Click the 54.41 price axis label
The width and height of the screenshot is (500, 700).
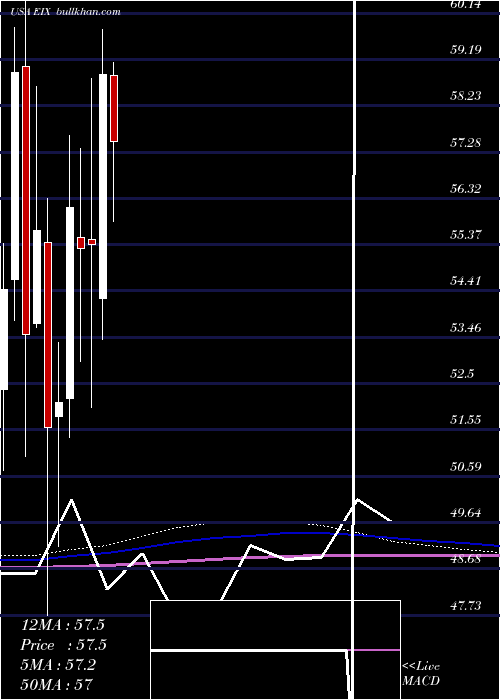point(465,281)
